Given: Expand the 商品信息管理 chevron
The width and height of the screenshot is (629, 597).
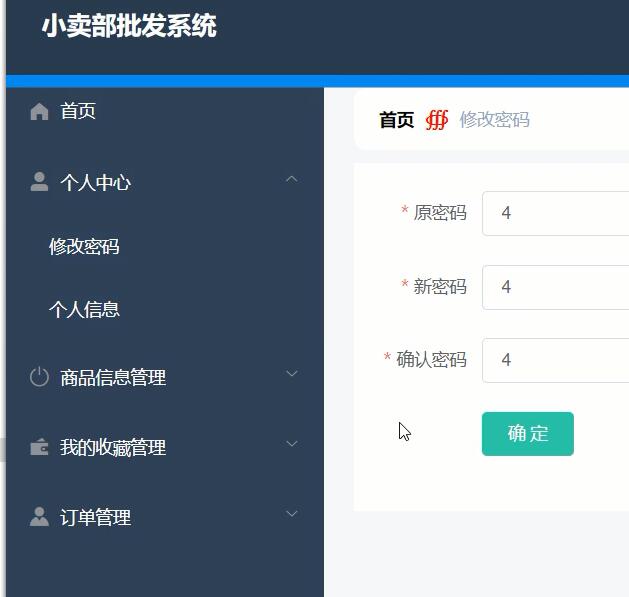Looking at the screenshot, I should [292, 374].
